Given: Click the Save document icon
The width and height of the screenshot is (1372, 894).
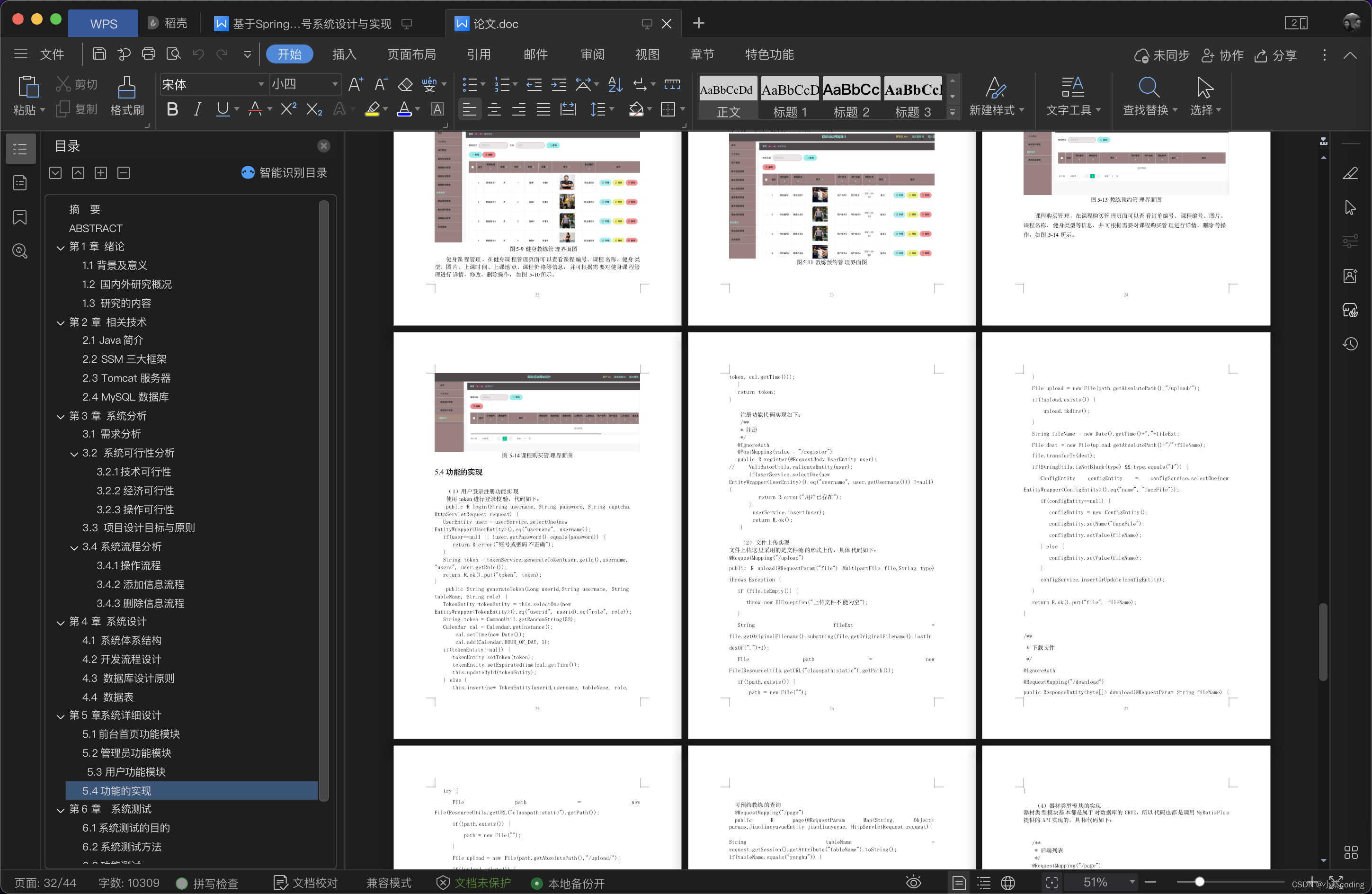Looking at the screenshot, I should click(99, 54).
